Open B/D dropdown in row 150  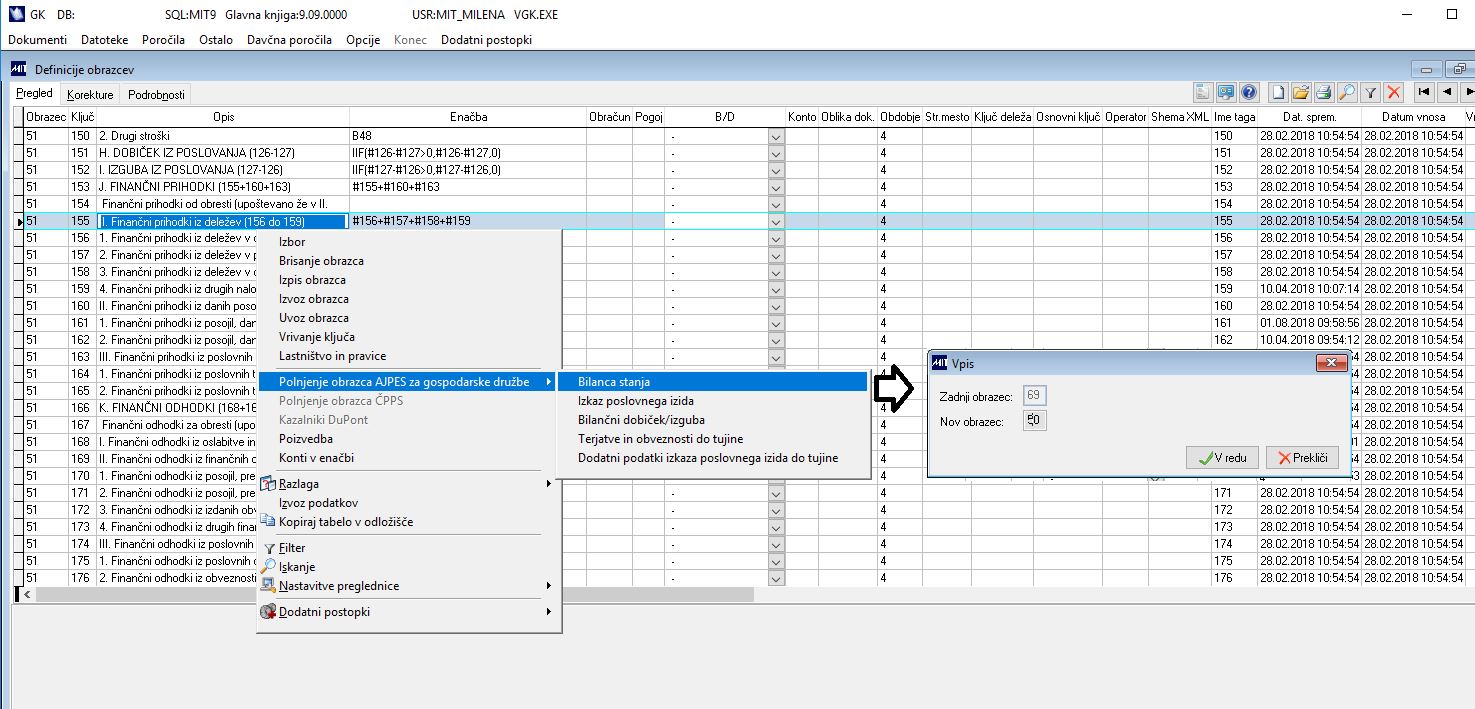click(777, 136)
